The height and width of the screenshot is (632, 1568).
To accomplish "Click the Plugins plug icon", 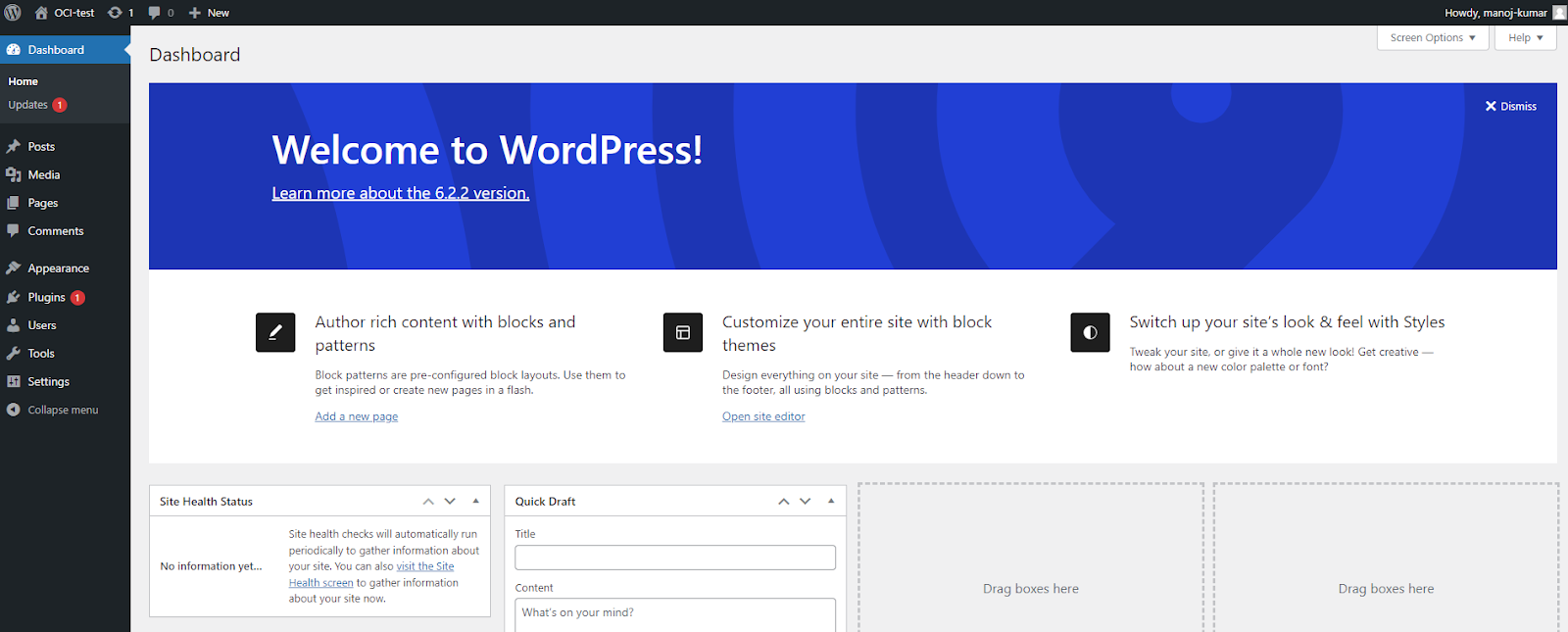I will [14, 297].
